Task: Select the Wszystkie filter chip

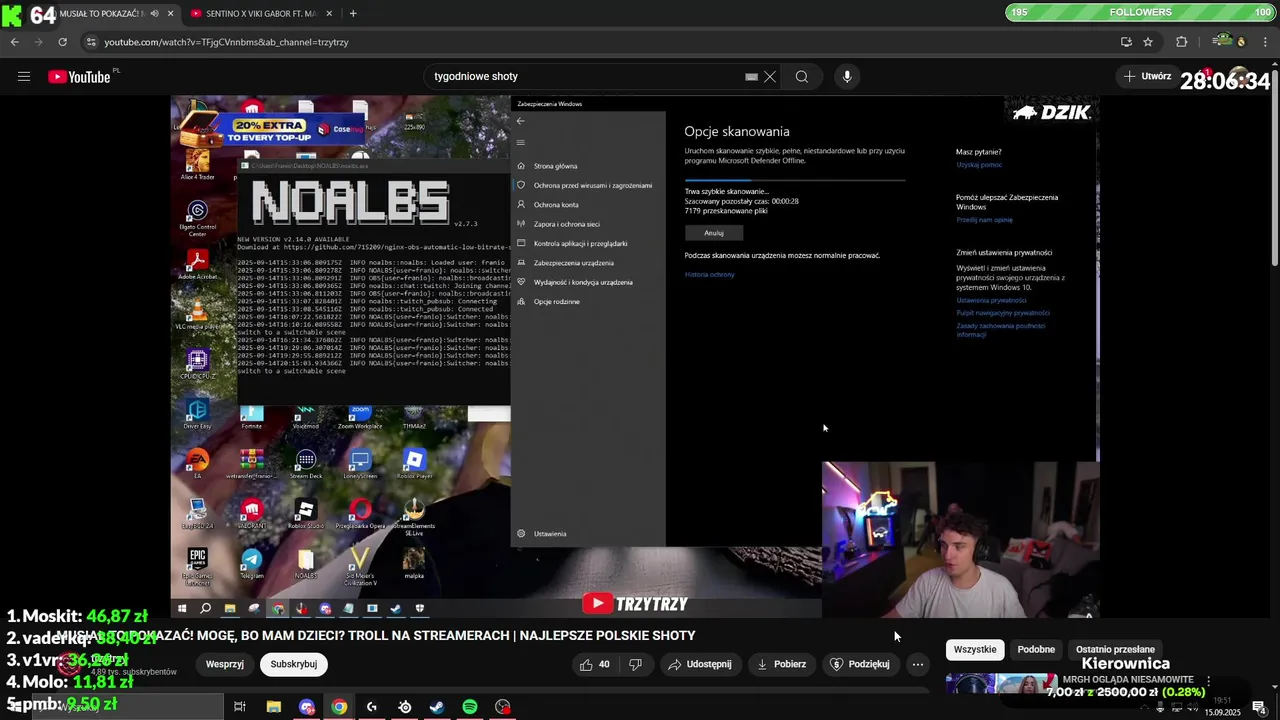Action: point(975,649)
